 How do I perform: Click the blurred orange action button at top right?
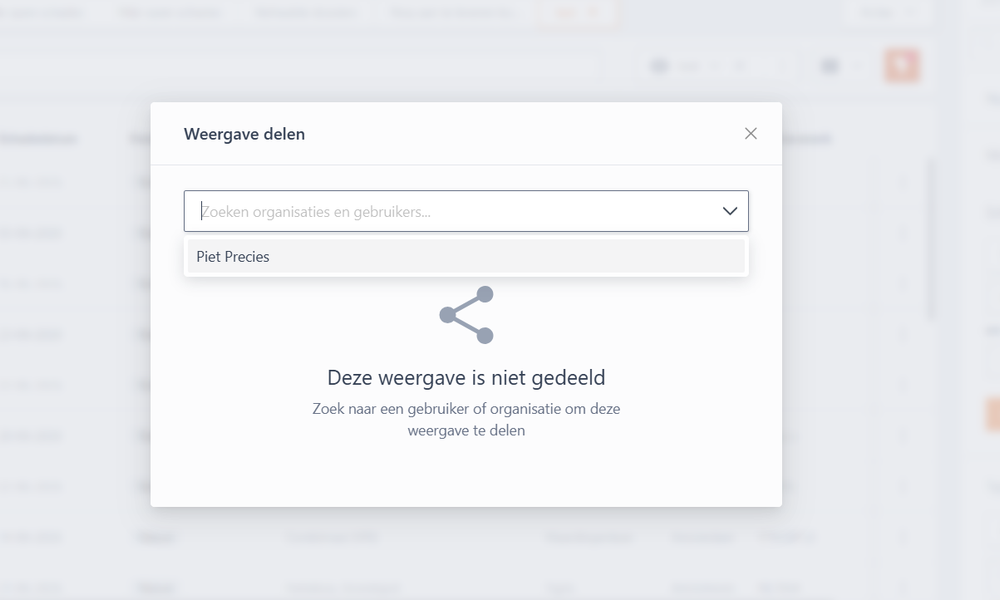click(902, 65)
